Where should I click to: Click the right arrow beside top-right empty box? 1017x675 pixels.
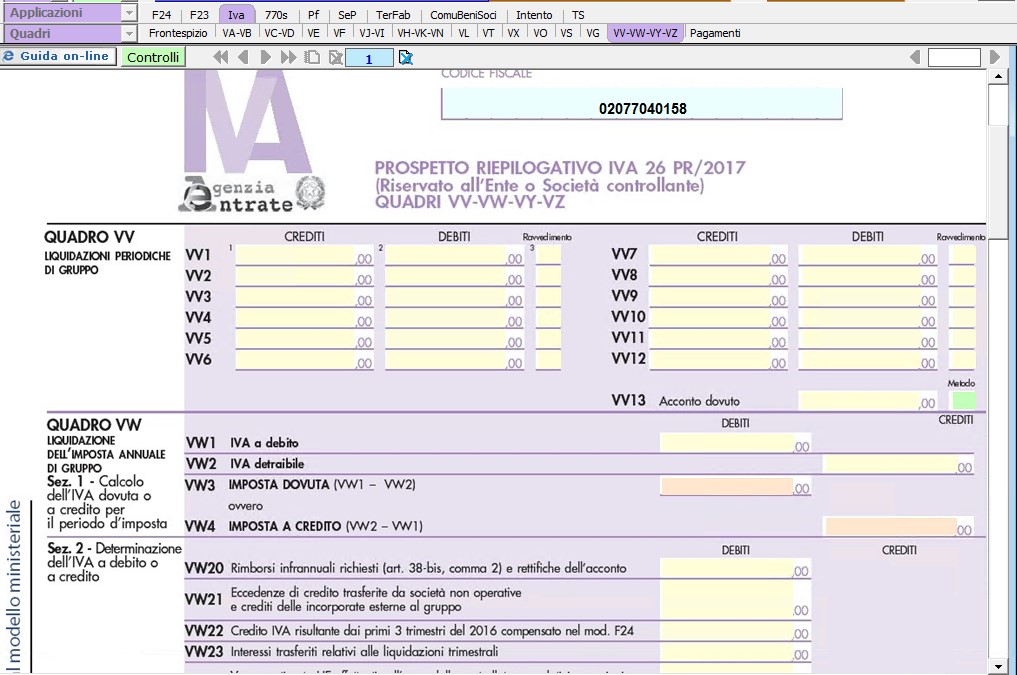(x=995, y=58)
